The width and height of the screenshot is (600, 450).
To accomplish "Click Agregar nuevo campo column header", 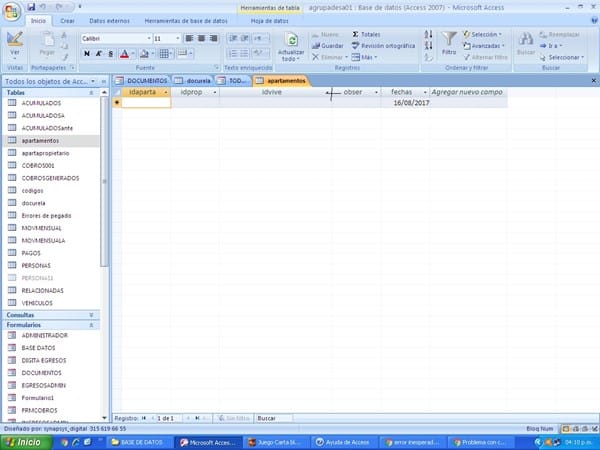I will 467,92.
